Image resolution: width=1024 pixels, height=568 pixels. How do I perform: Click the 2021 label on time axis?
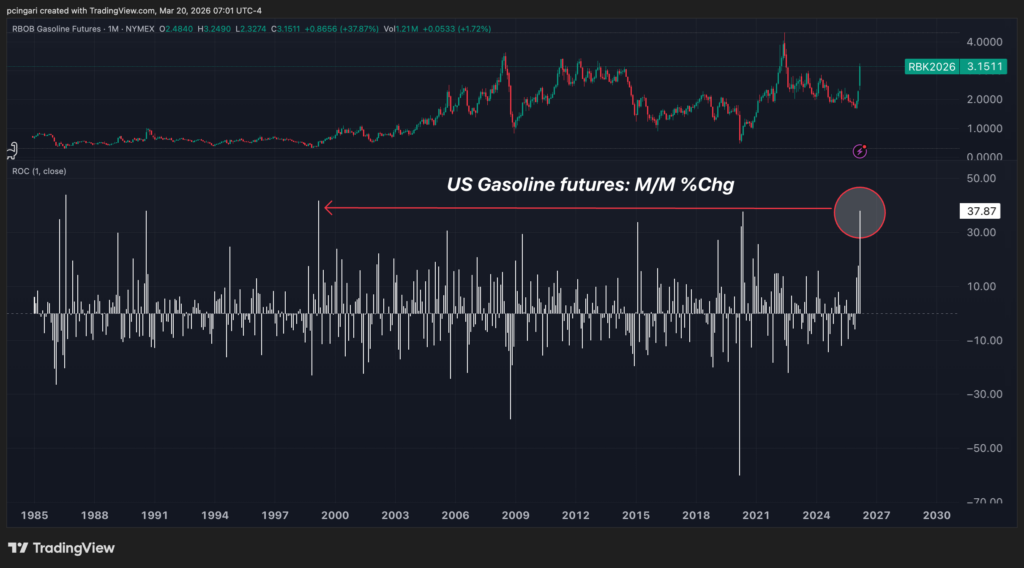755,515
